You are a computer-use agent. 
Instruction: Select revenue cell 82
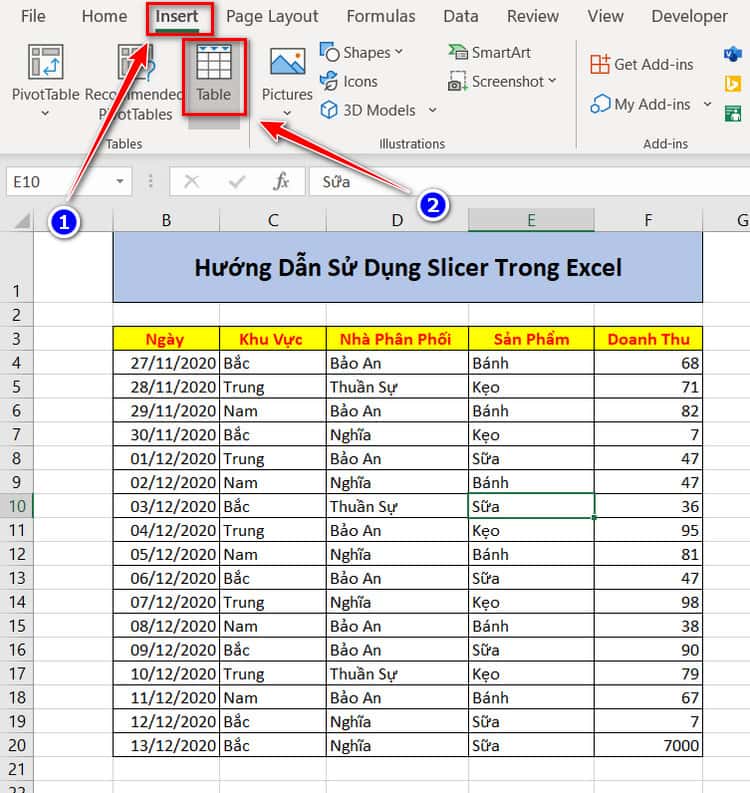point(648,411)
